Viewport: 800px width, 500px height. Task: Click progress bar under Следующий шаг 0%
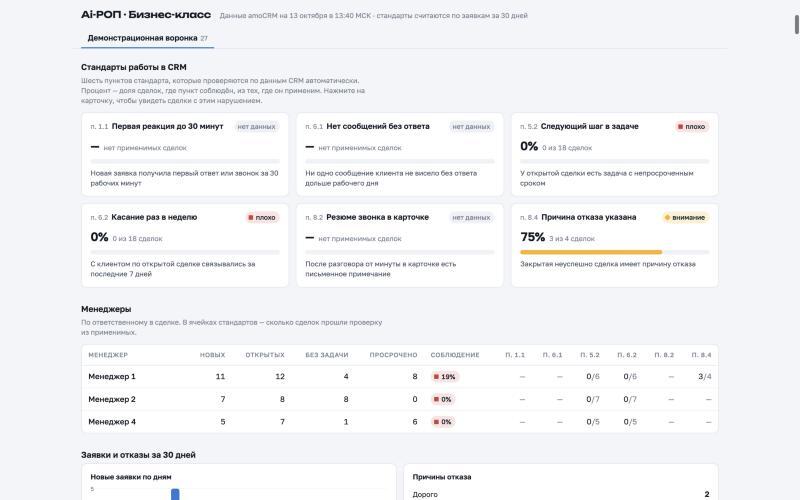(x=614, y=161)
